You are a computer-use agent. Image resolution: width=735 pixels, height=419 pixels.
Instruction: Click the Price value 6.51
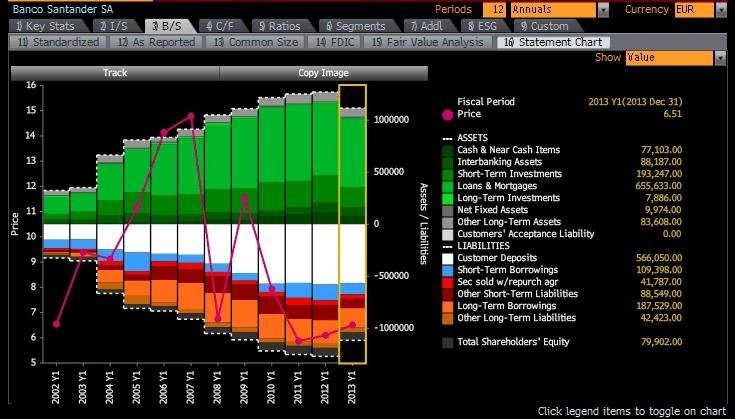[x=672, y=114]
